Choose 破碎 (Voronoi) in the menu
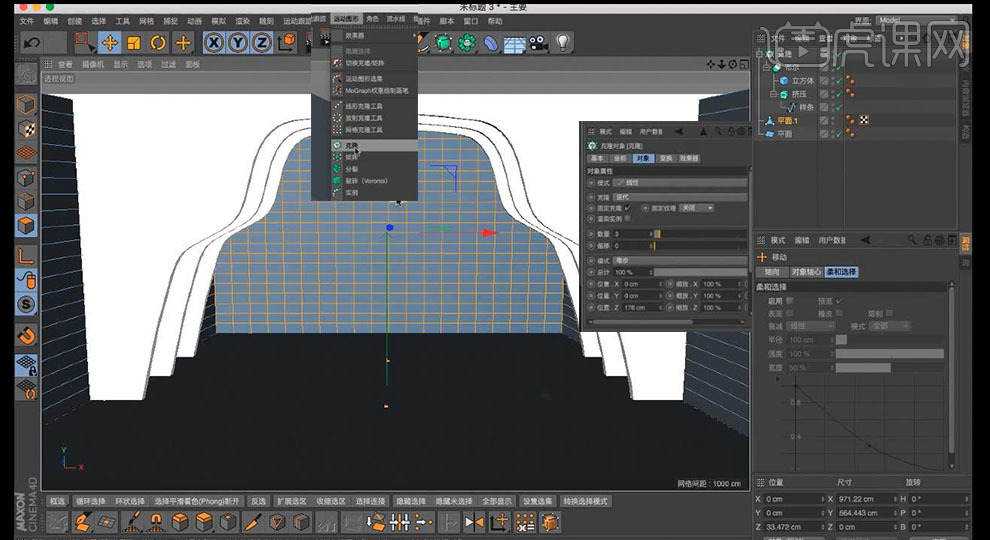Viewport: 990px width, 540px height. [366, 181]
